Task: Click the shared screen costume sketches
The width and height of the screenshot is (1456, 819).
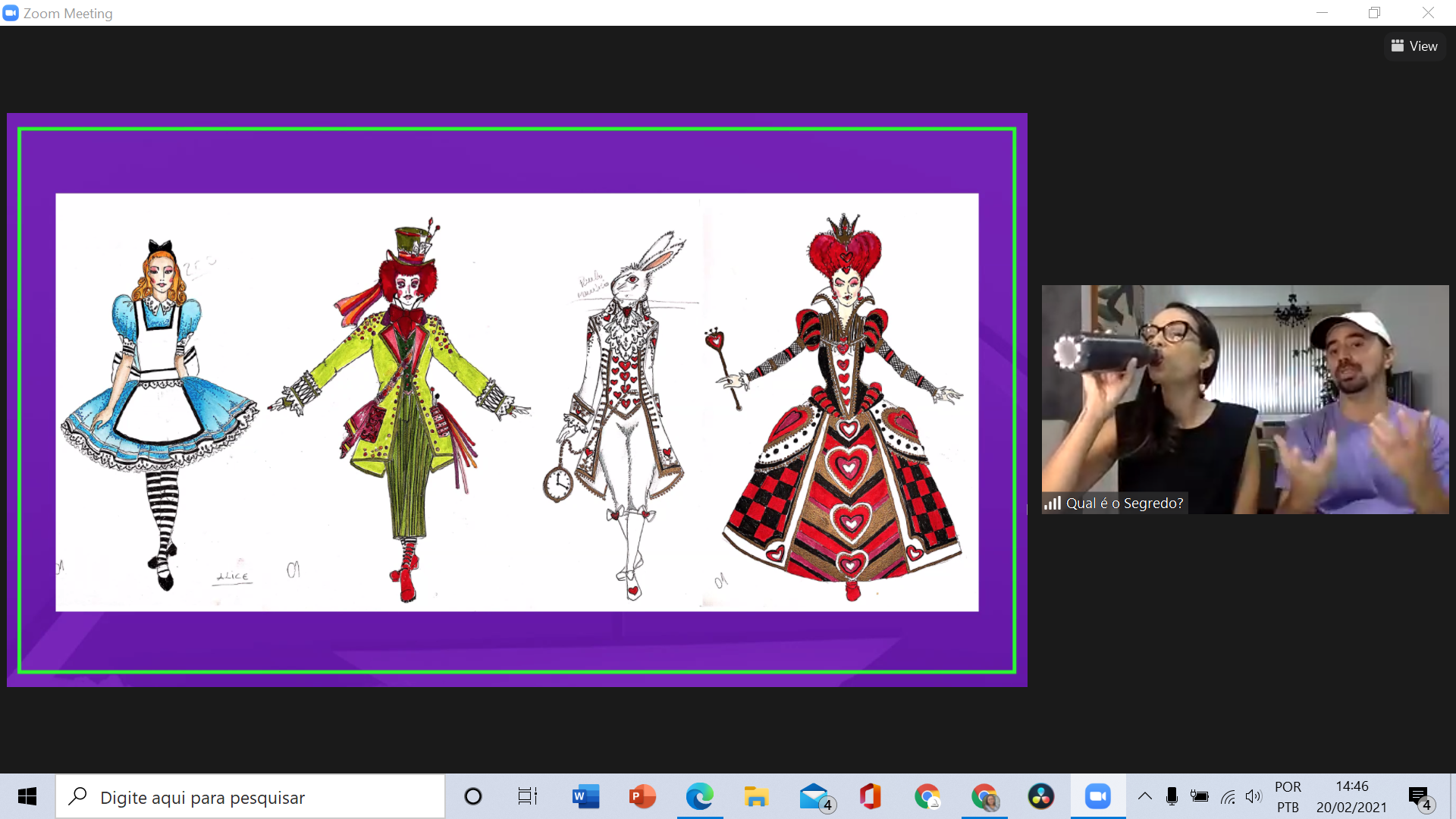Action: click(516, 402)
